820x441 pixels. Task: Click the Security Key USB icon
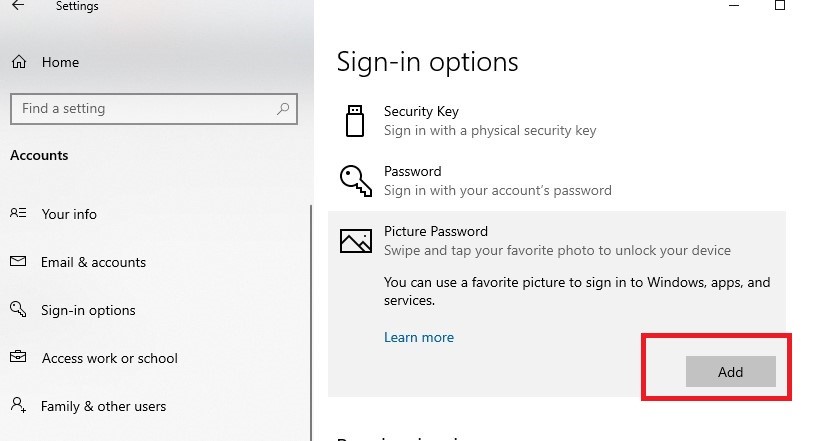coord(354,121)
